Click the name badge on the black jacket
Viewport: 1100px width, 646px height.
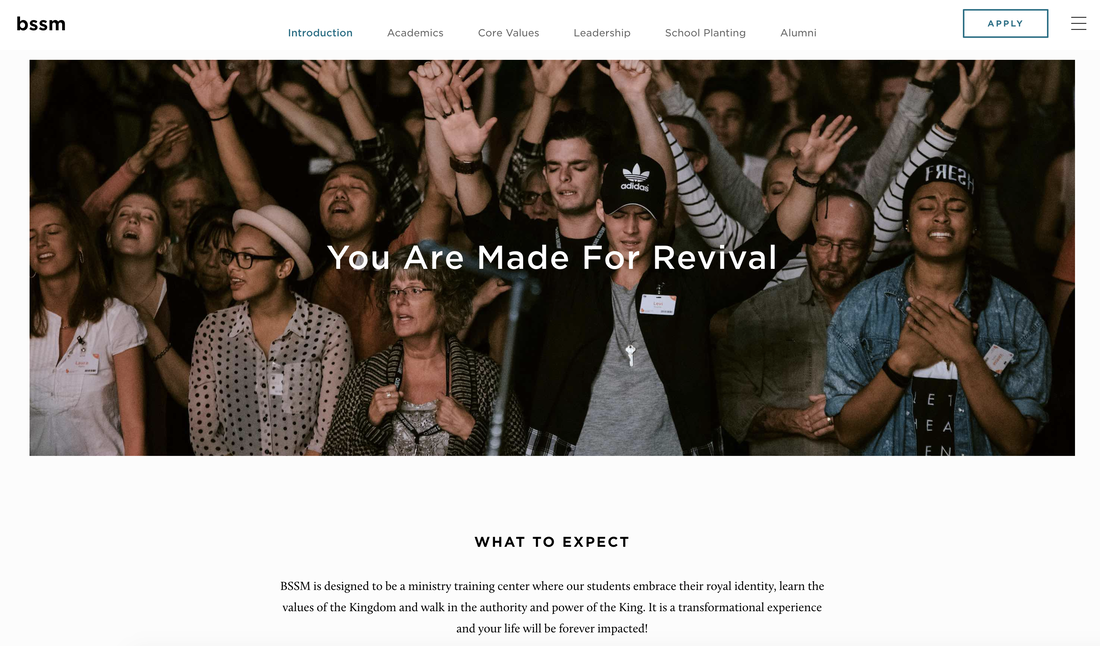tap(657, 304)
